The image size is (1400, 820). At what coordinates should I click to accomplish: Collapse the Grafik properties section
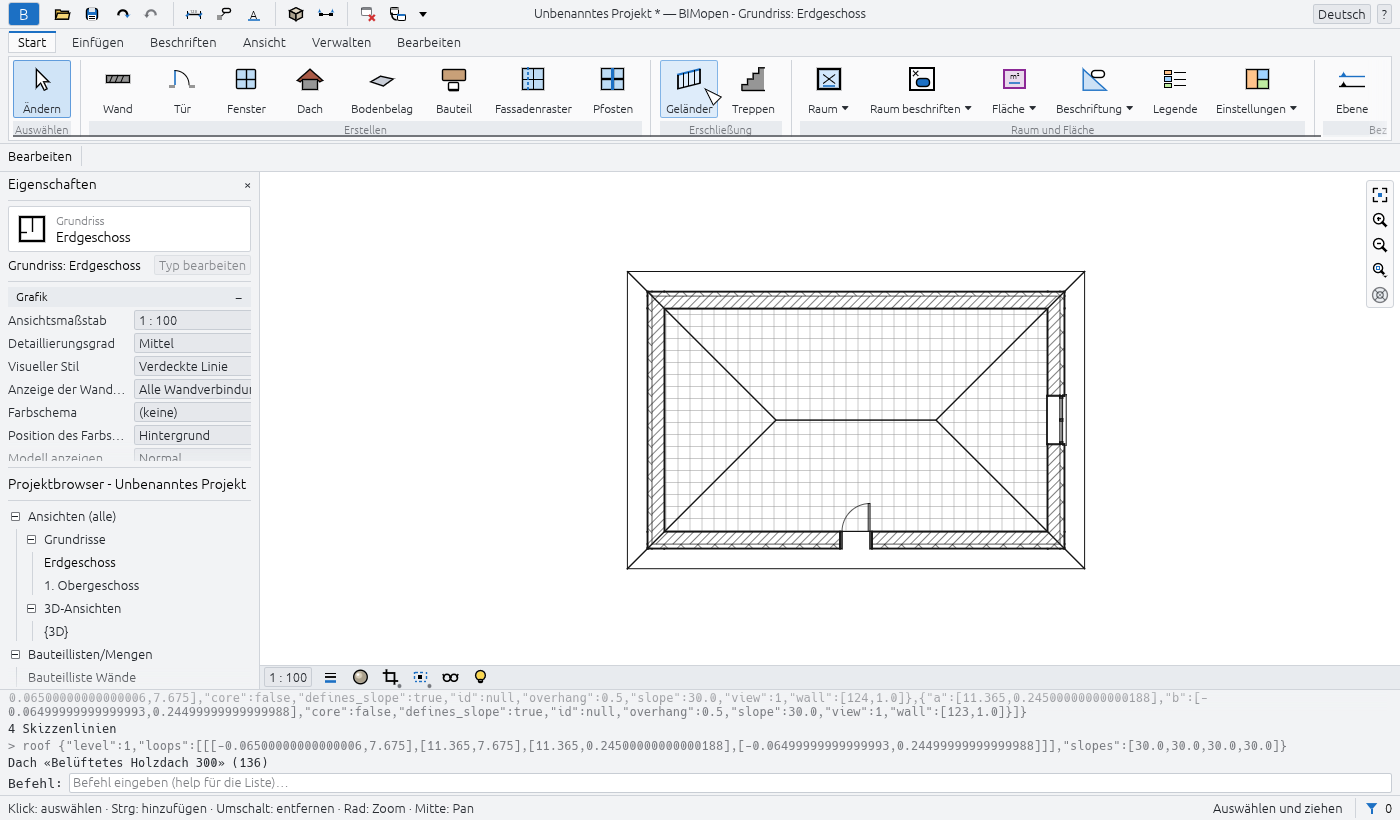238,297
